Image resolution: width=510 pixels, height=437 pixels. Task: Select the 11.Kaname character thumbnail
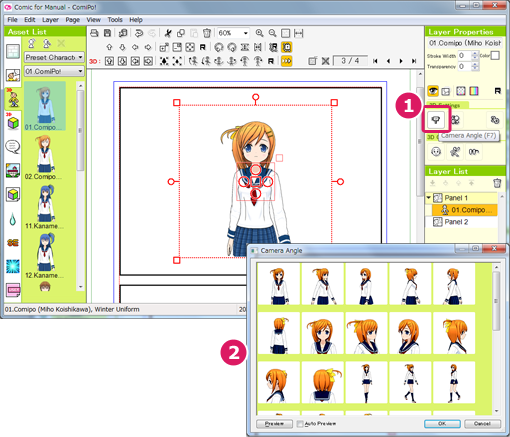[x=44, y=207]
